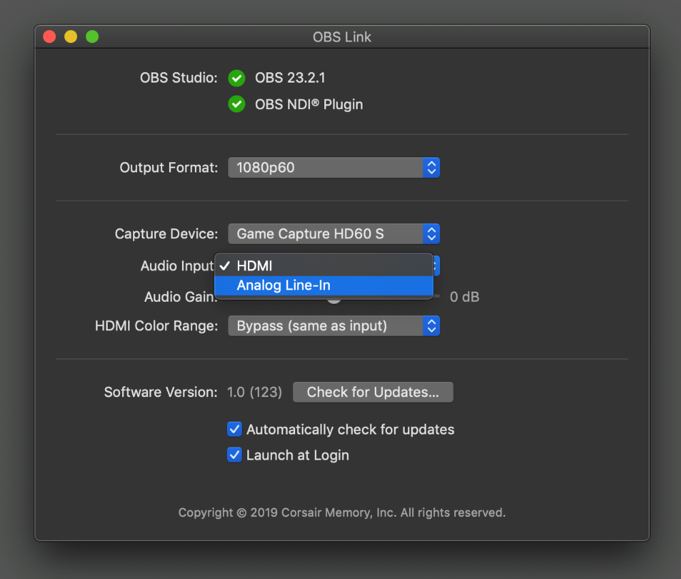The width and height of the screenshot is (681, 579).
Task: Open the HDMI Color Range dropdown
Action: click(x=333, y=326)
